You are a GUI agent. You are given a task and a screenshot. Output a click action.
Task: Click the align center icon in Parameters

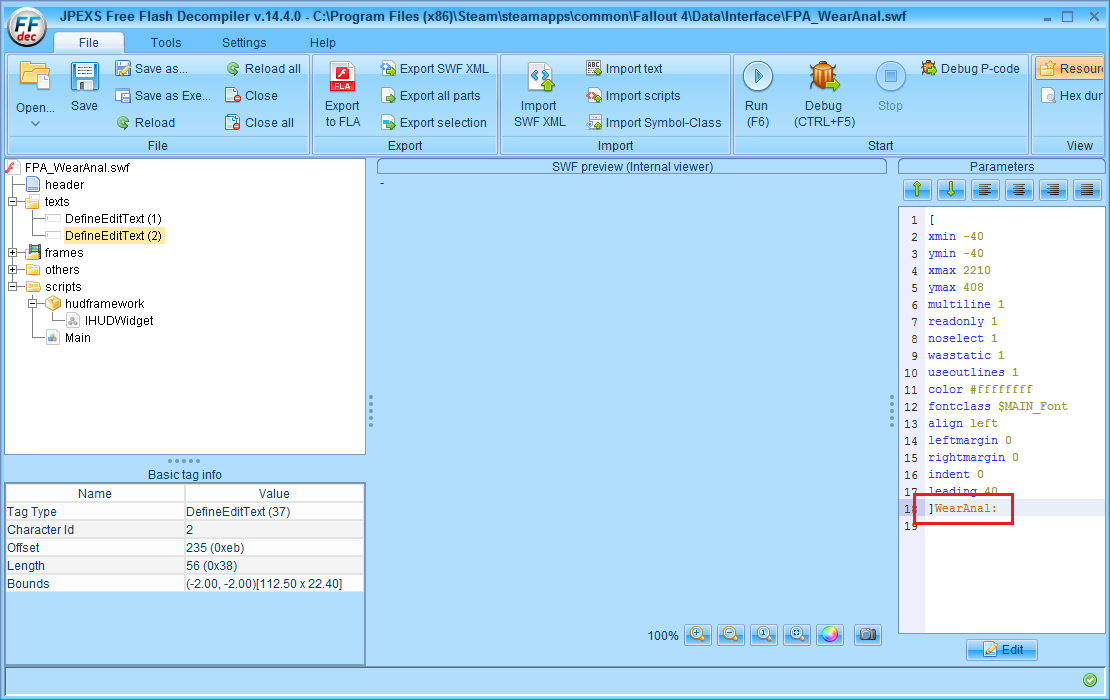1019,190
